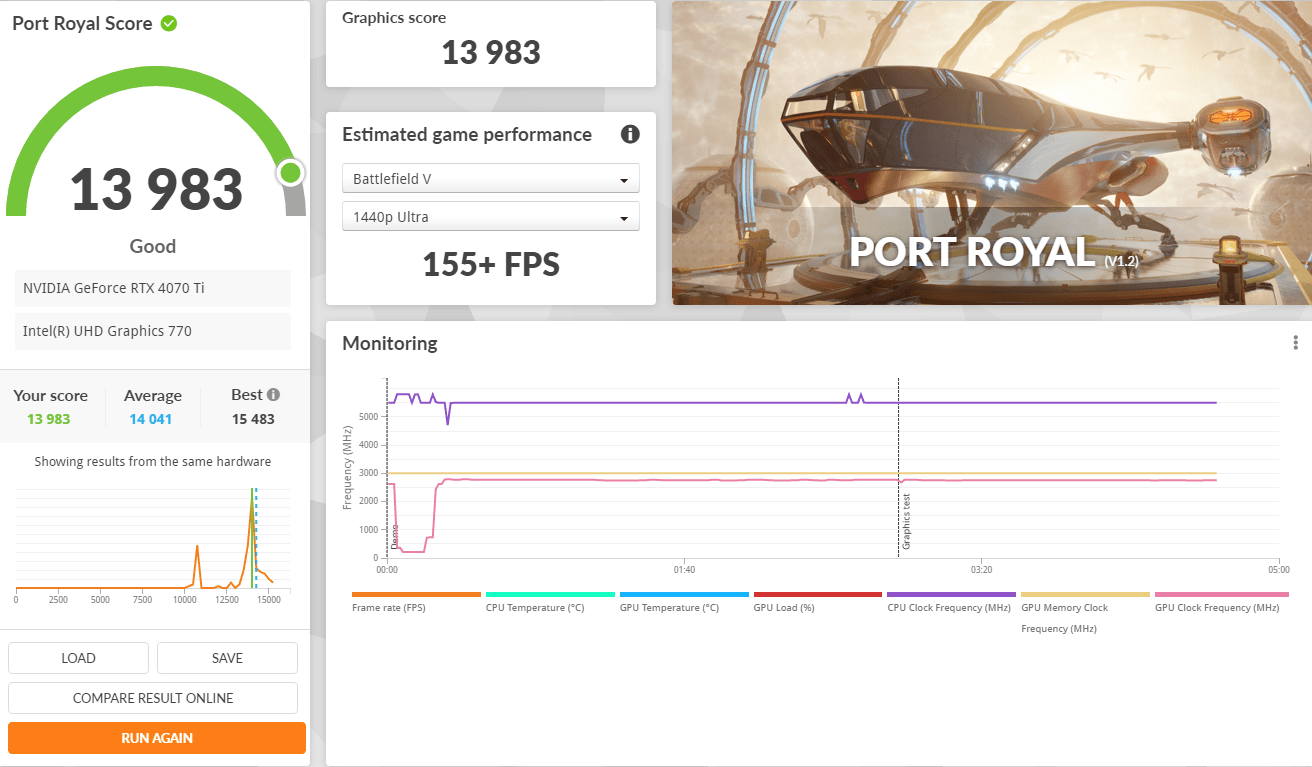Screen dimensions: 1312x767
Task: Select the NVIDIA GeForce RTX 4070 Ti entry
Action: [x=153, y=288]
